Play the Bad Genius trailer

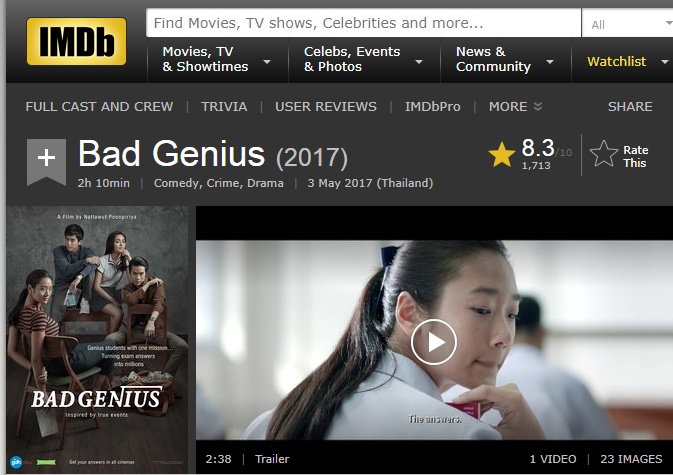pyautogui.click(x=434, y=342)
